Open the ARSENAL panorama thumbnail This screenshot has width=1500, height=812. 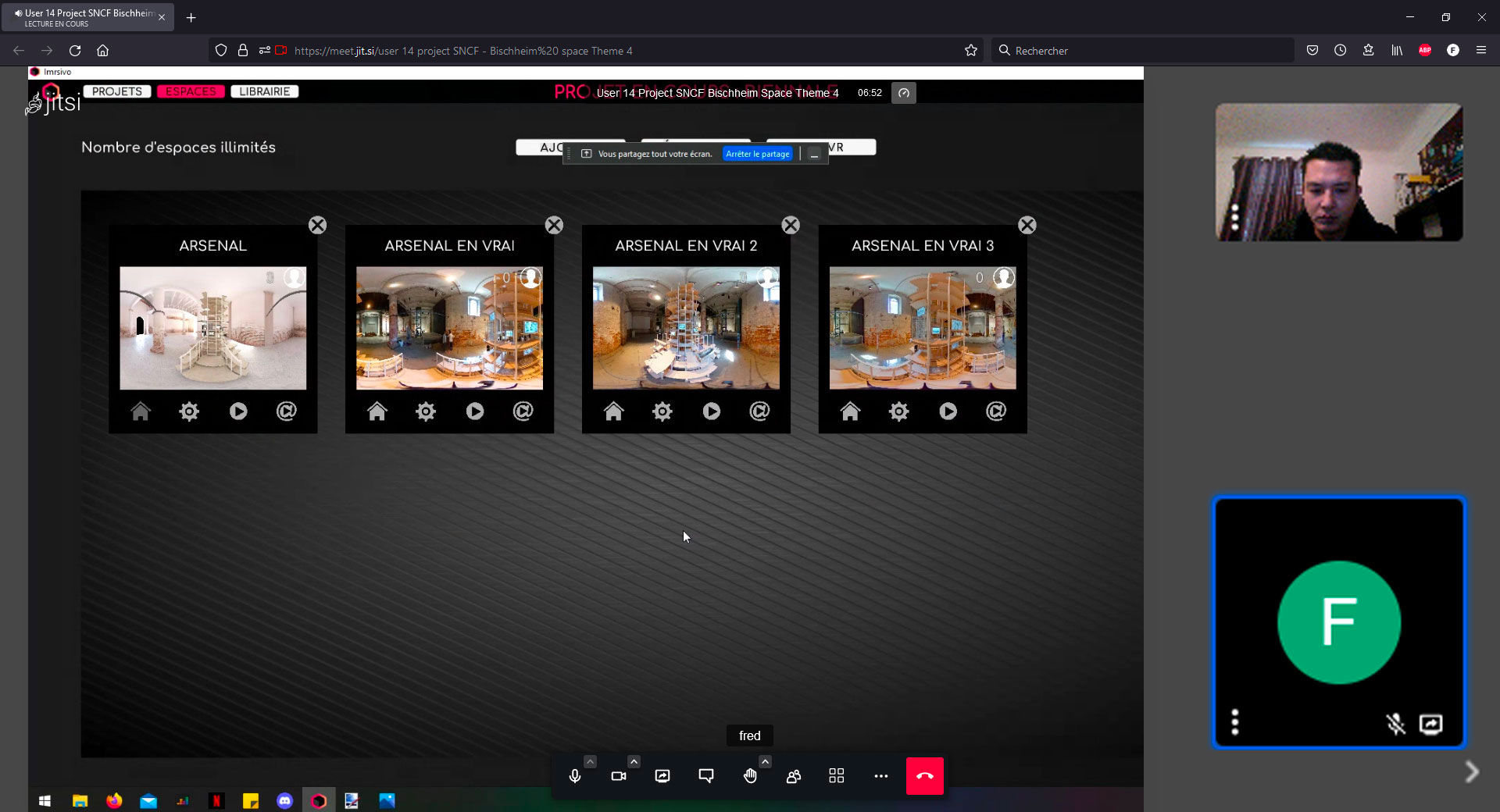(213, 328)
